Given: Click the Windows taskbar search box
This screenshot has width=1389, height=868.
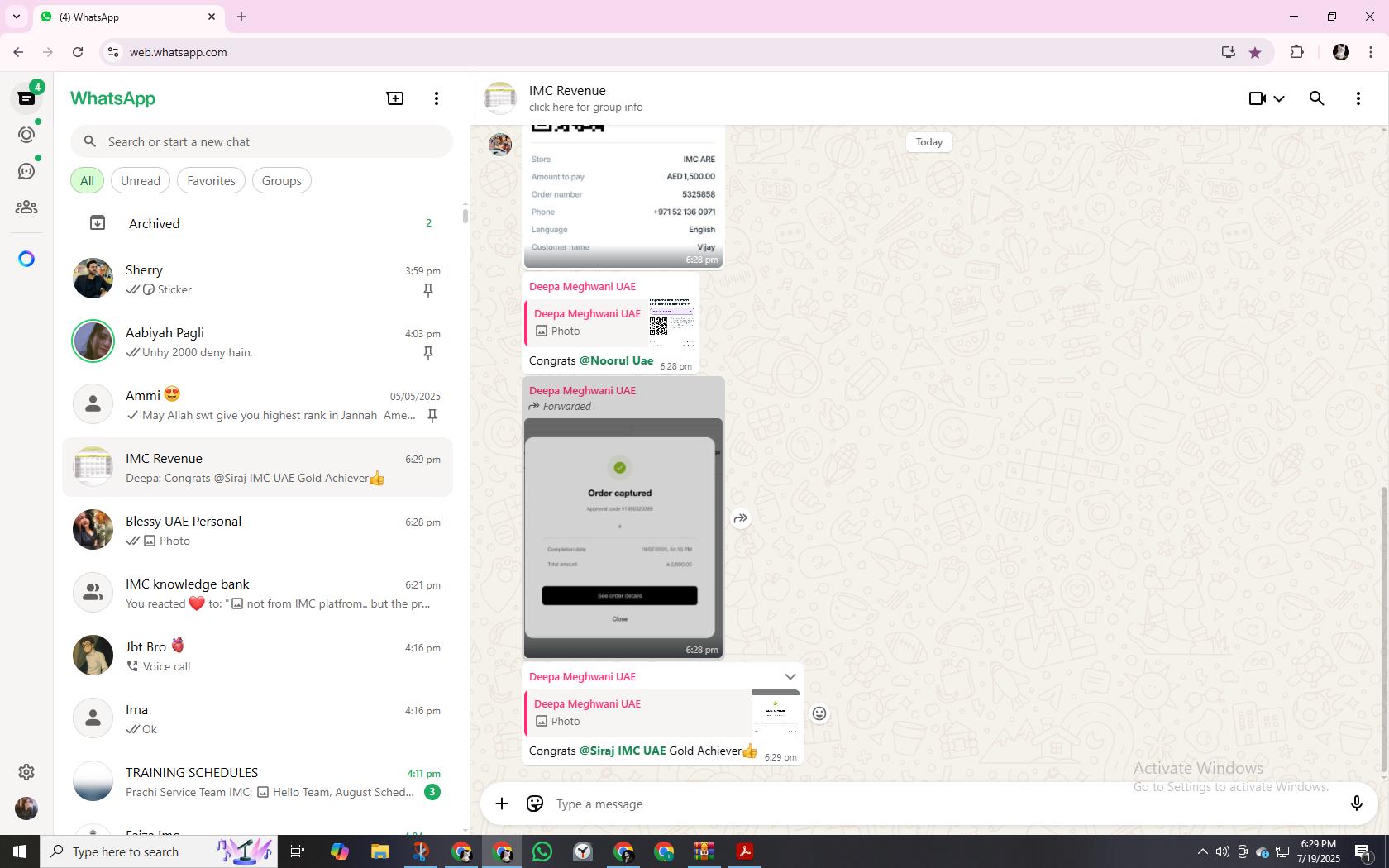Looking at the screenshot, I should pos(157,851).
